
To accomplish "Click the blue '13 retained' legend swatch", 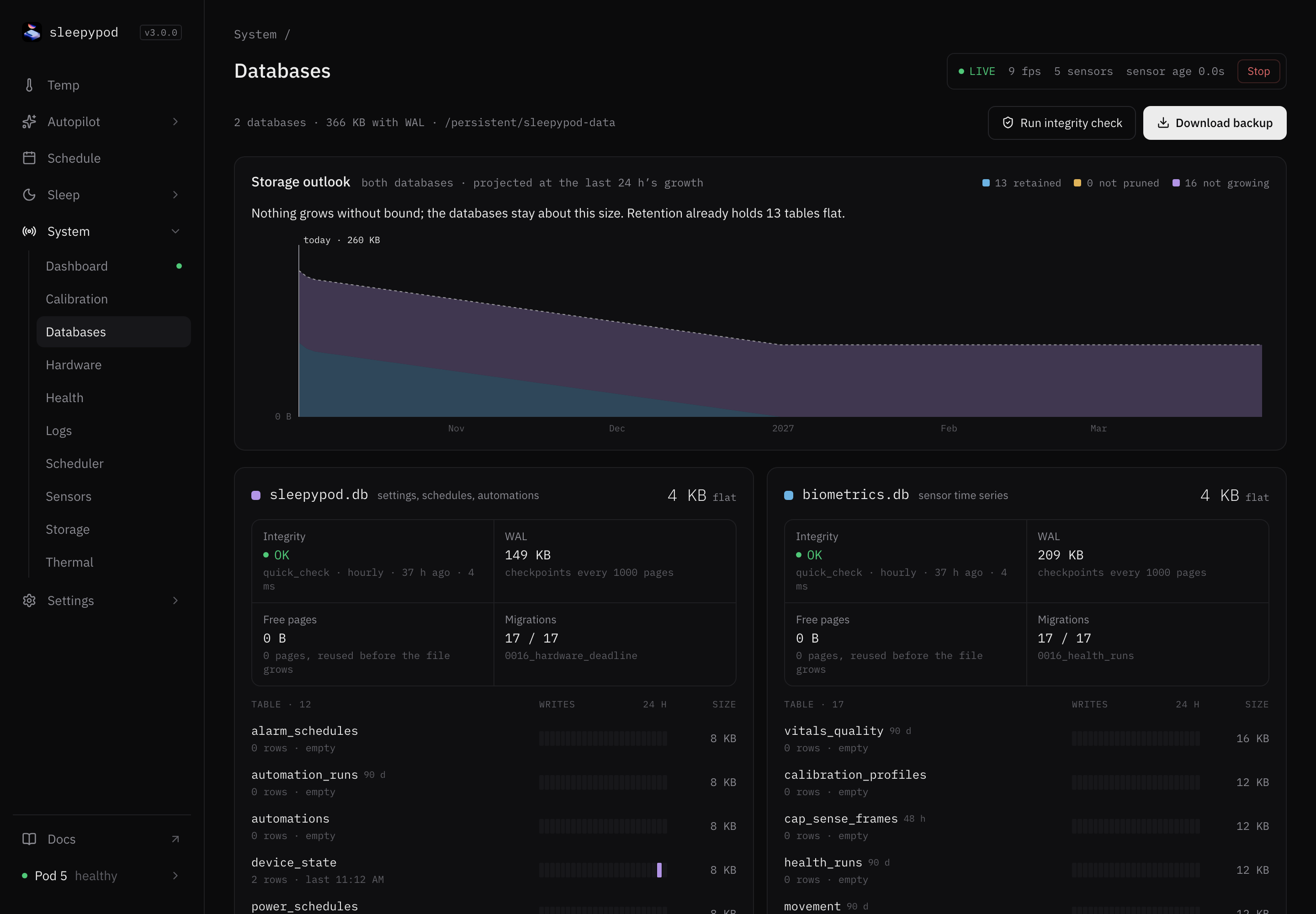I will 986,183.
